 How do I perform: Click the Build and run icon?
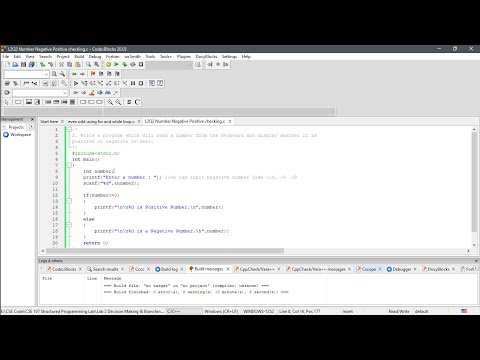[125, 64]
